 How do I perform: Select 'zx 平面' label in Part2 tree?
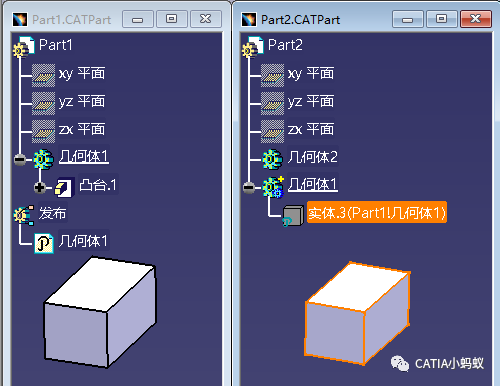click(x=311, y=129)
